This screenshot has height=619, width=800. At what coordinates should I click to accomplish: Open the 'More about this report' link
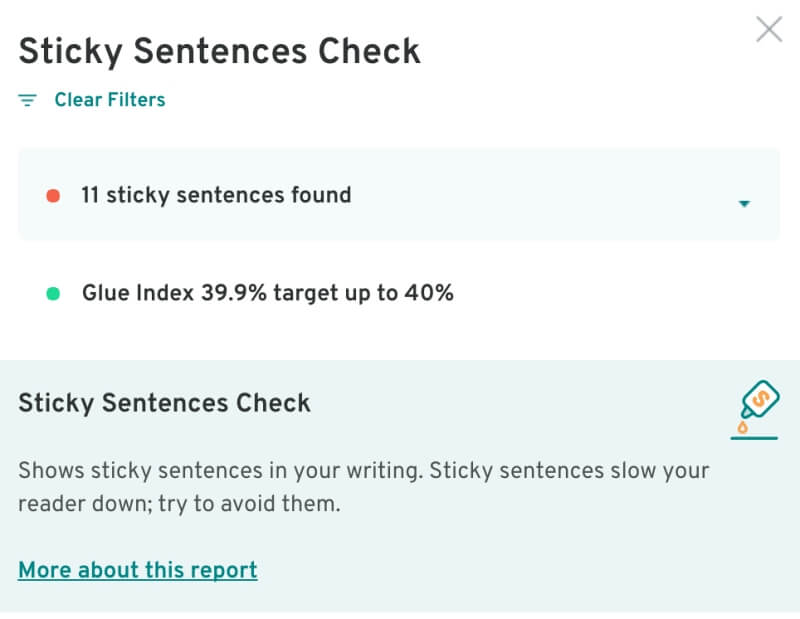click(138, 570)
